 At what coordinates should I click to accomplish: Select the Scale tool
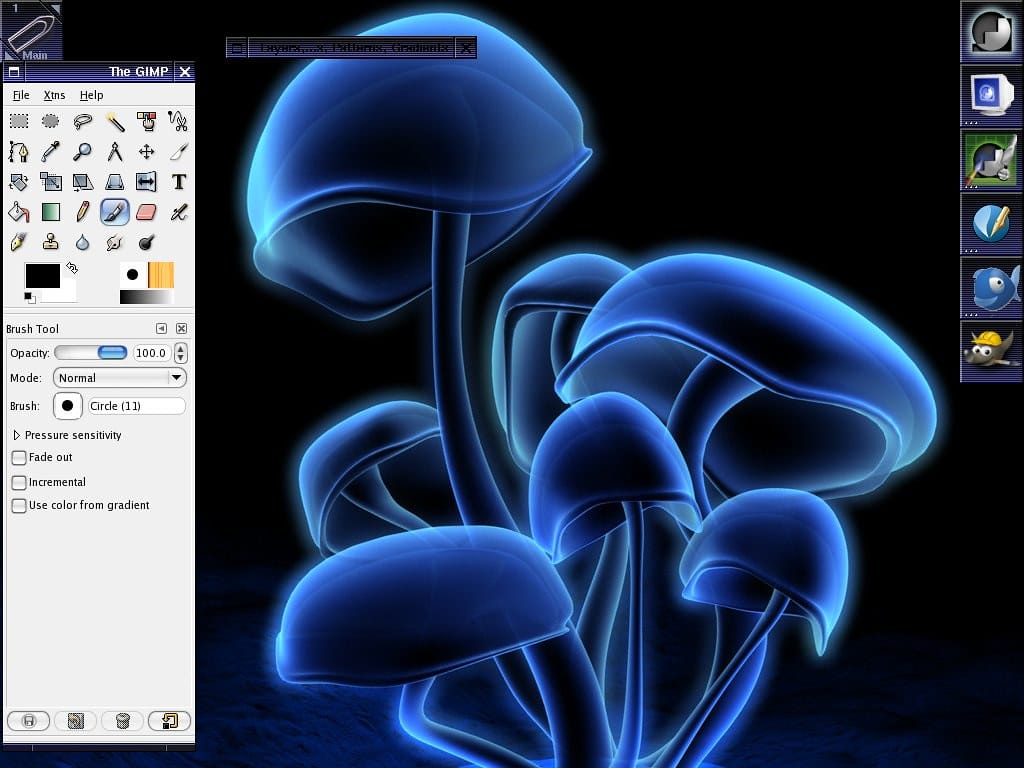(x=50, y=182)
